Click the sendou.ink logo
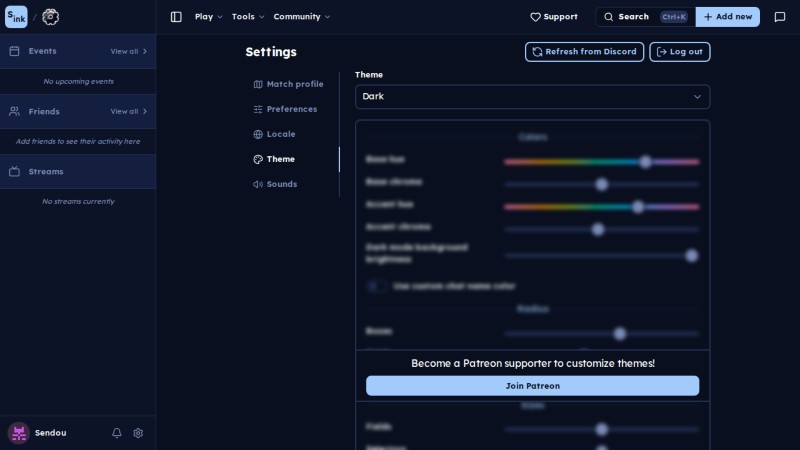The image size is (800, 450). click(x=16, y=17)
